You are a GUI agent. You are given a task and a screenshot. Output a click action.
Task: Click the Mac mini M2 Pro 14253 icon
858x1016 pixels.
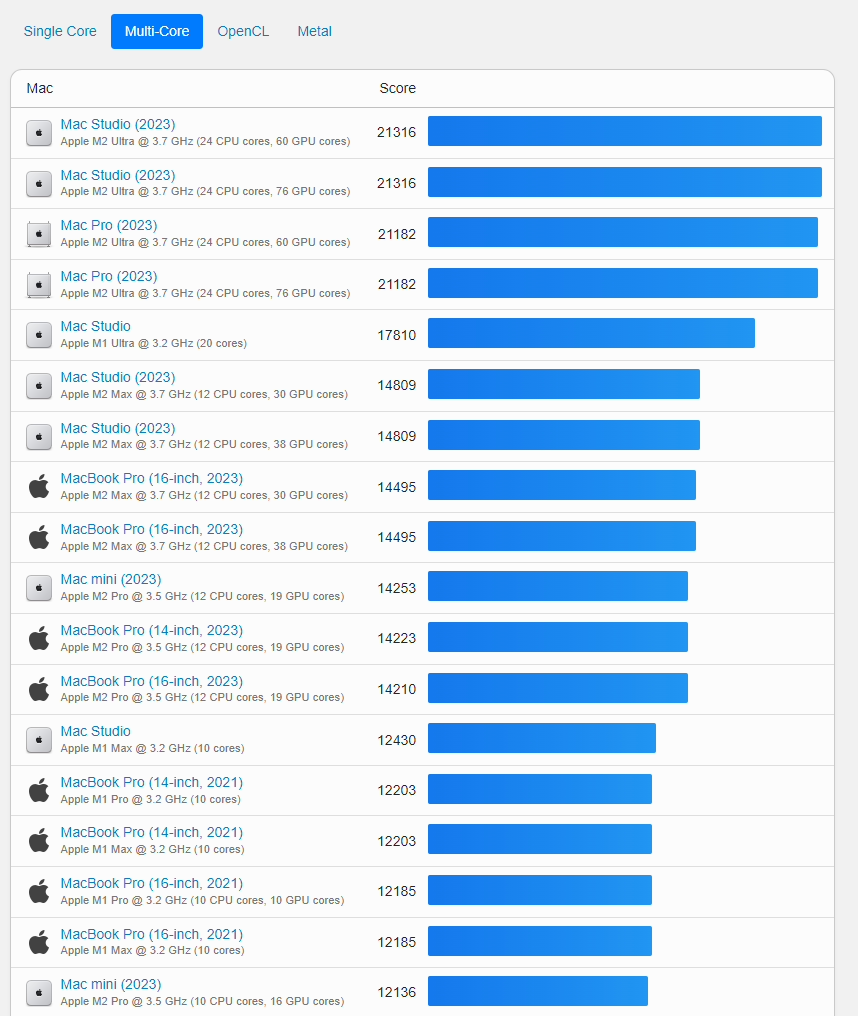(x=39, y=588)
